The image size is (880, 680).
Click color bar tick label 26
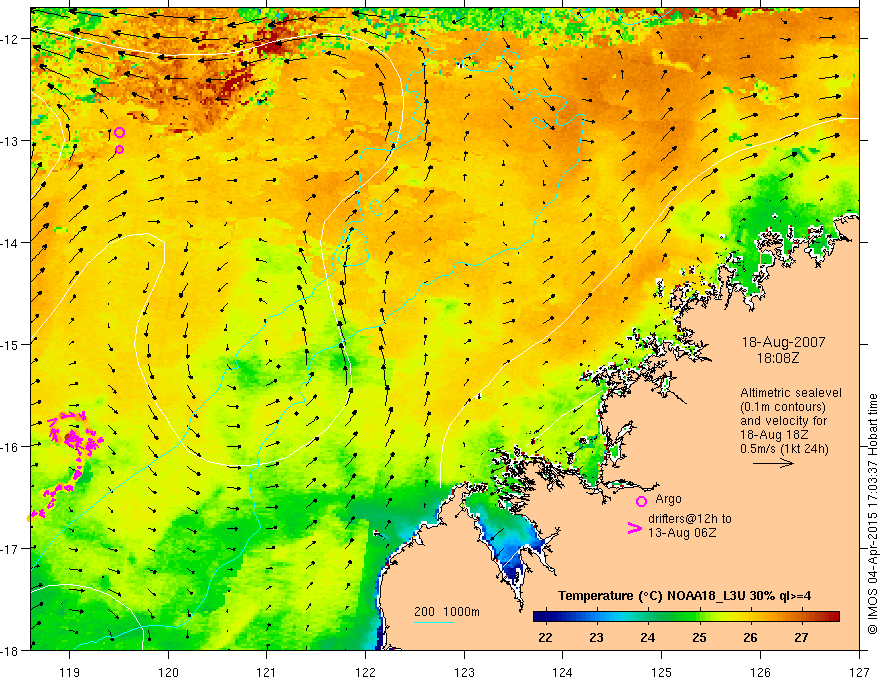(x=750, y=637)
